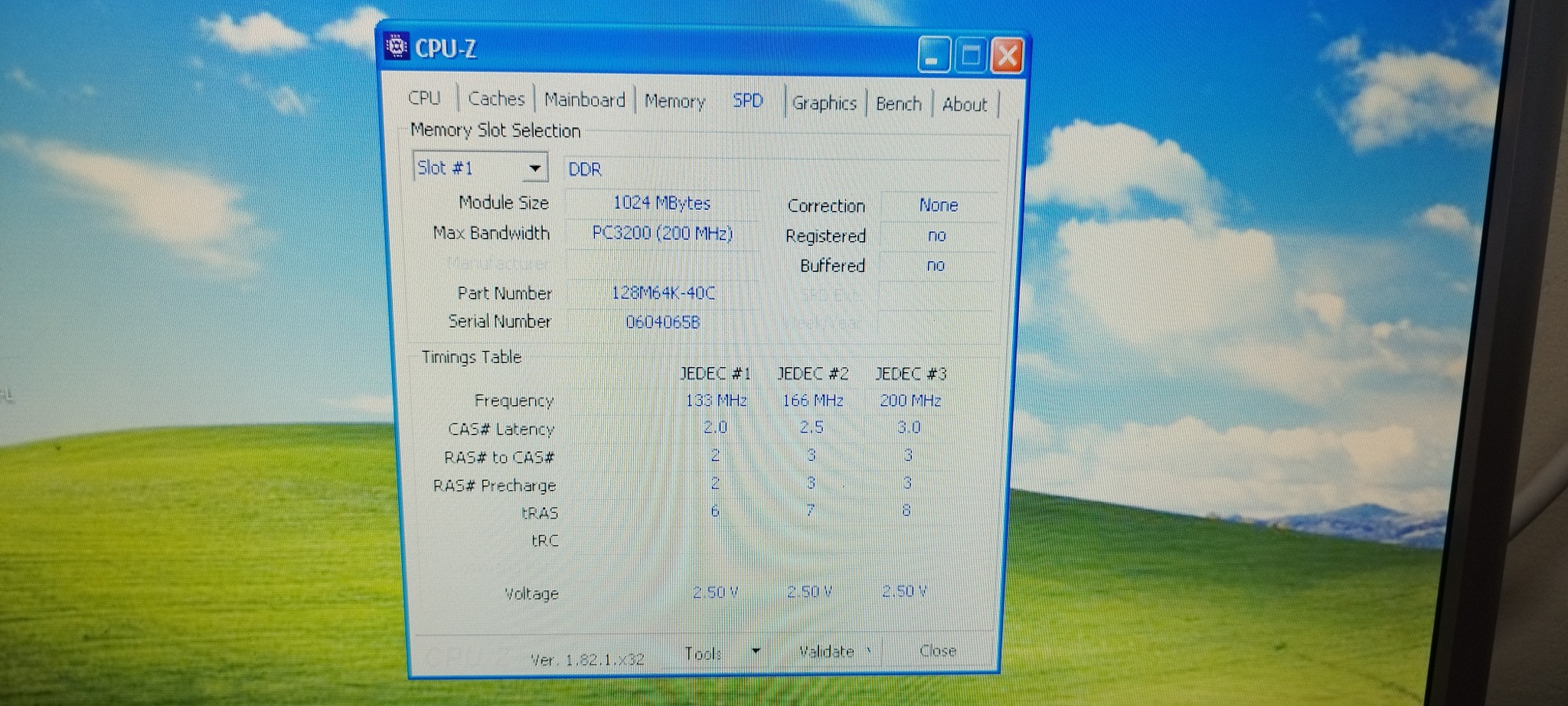This screenshot has width=1568, height=706.
Task: Click the PC3200 (200 MHz) bandwidth value
Action: click(x=662, y=233)
